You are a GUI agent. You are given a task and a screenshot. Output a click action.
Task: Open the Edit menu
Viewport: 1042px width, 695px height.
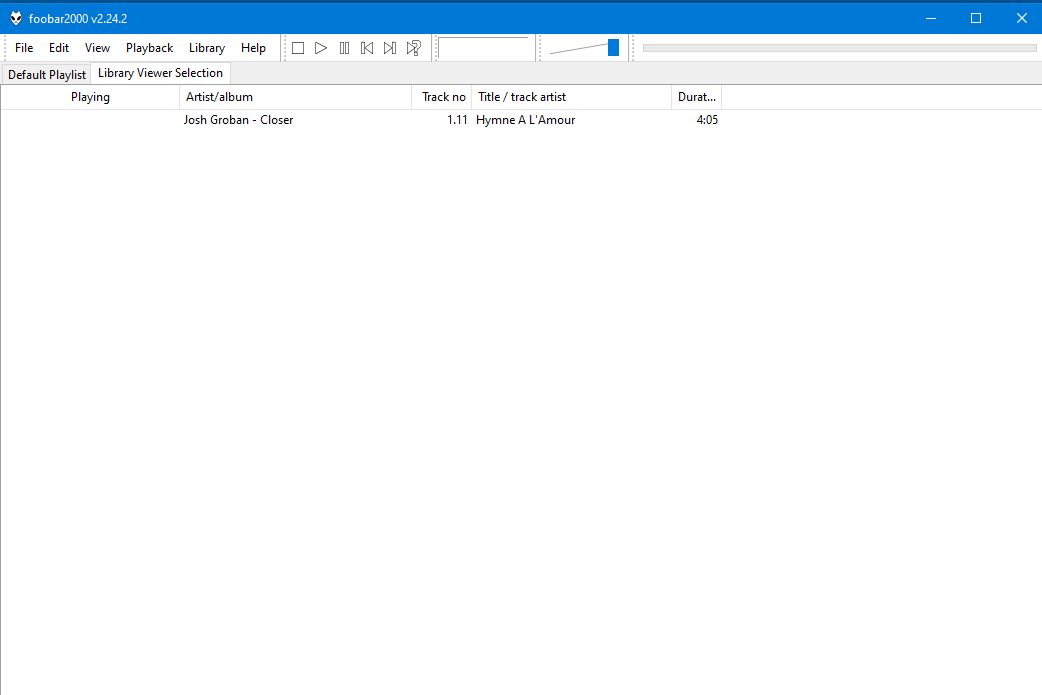59,48
